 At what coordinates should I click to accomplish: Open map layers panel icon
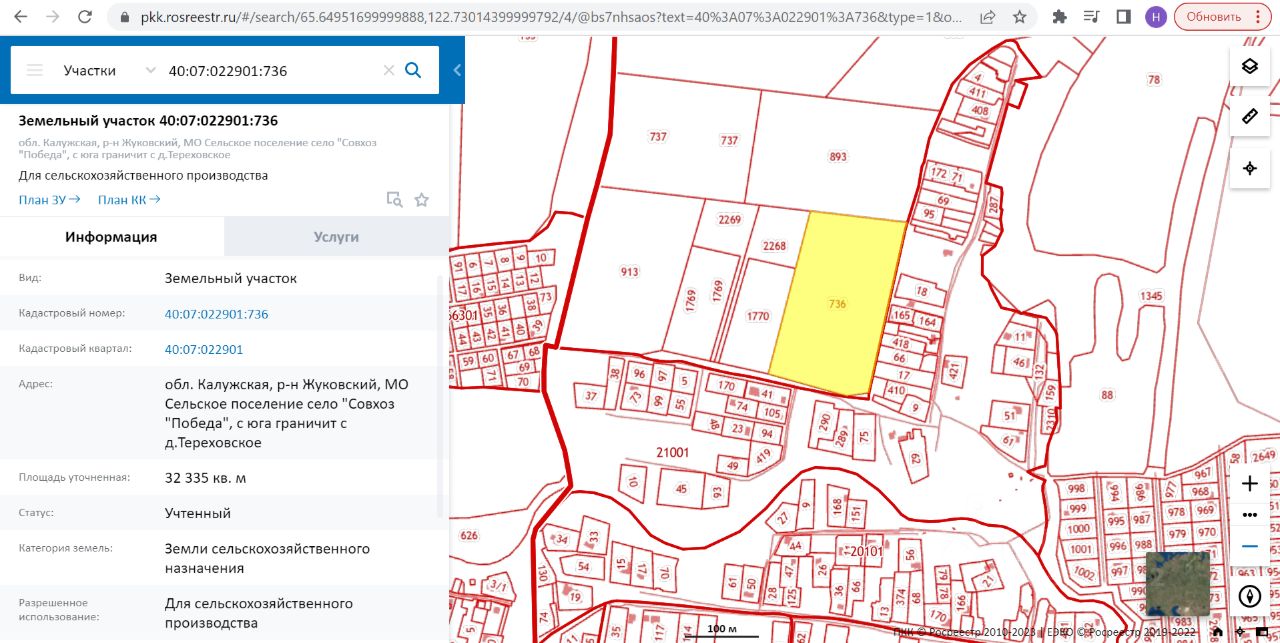click(1249, 66)
